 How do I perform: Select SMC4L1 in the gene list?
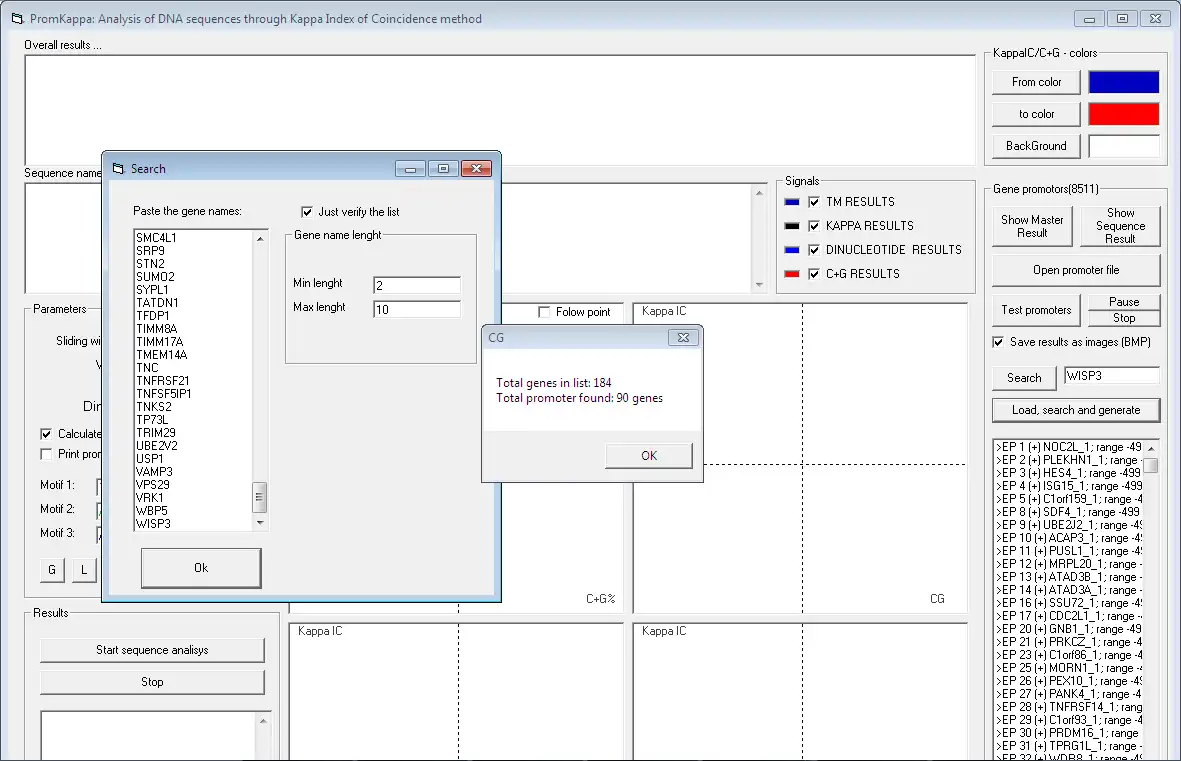[x=156, y=238]
